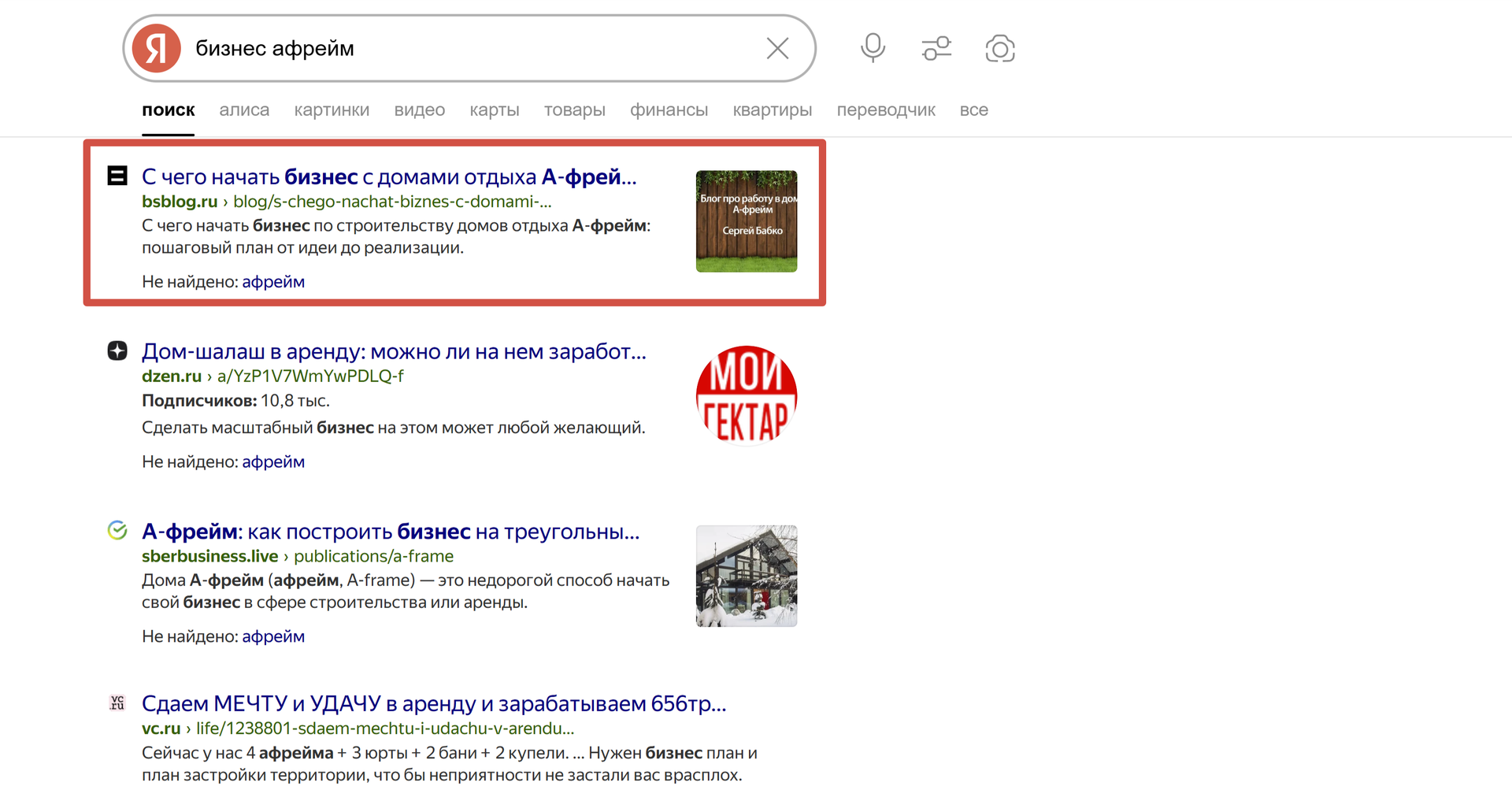The height and width of the screenshot is (812, 1512).
Task: Show all services via the 'все' tab
Action: (x=973, y=110)
